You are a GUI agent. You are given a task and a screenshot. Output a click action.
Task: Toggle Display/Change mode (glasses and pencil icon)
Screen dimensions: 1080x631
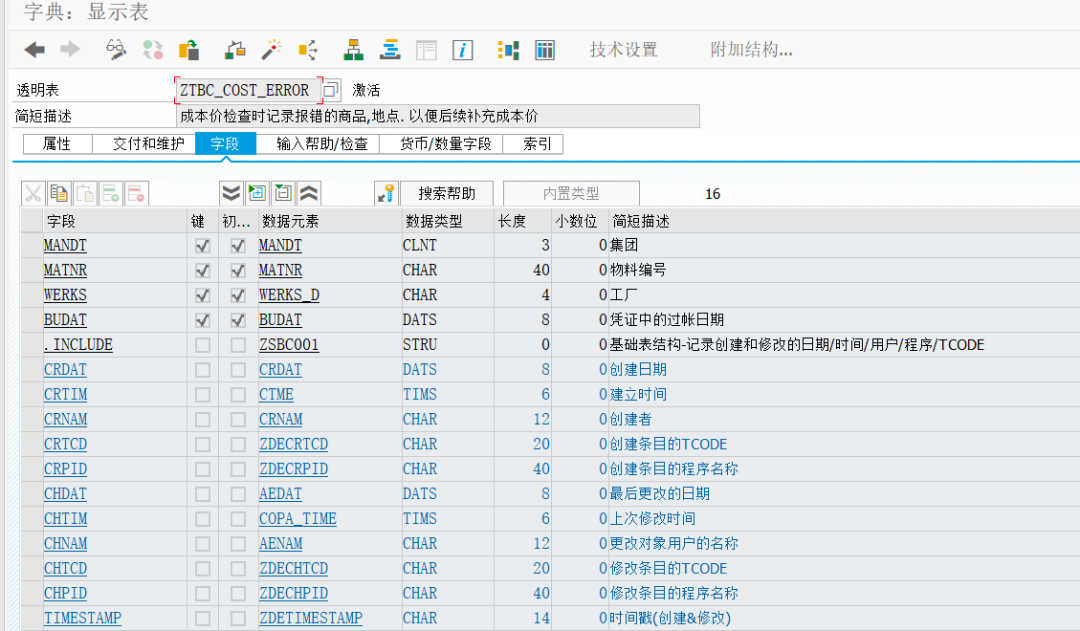tap(115, 50)
